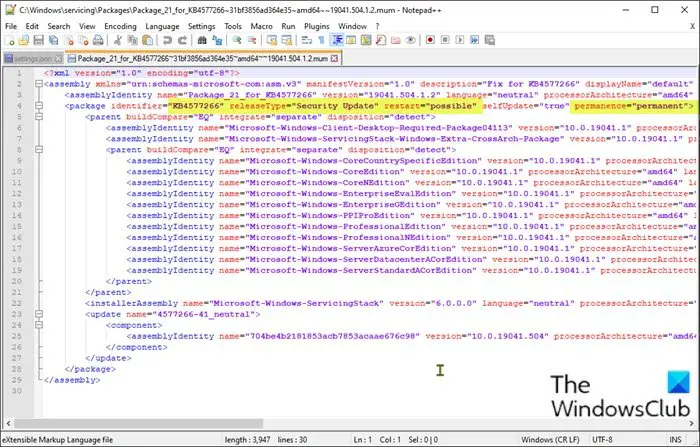
Task: Open the Language menu
Action: (x=162, y=26)
